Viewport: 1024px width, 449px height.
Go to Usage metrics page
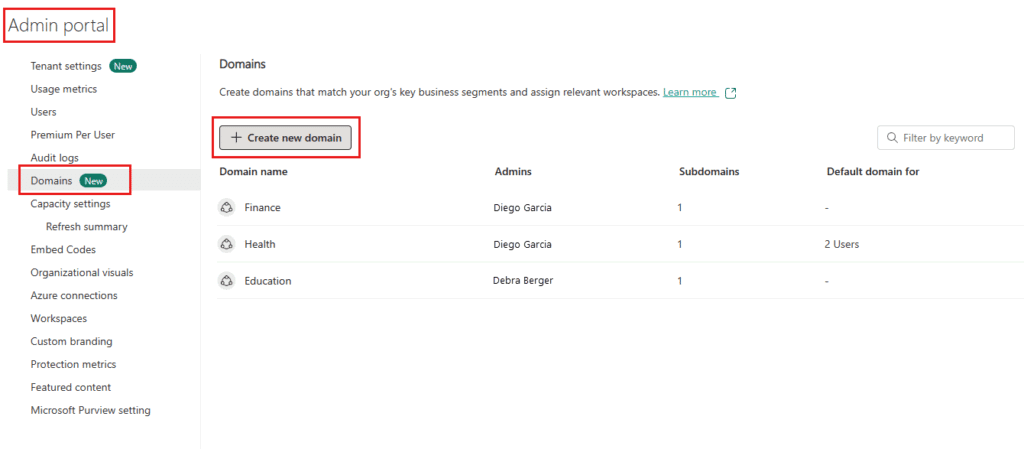click(x=63, y=89)
